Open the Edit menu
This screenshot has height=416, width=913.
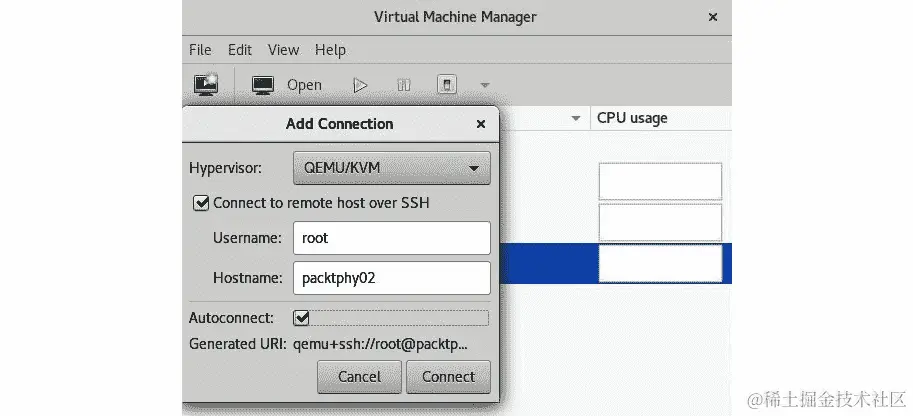239,50
